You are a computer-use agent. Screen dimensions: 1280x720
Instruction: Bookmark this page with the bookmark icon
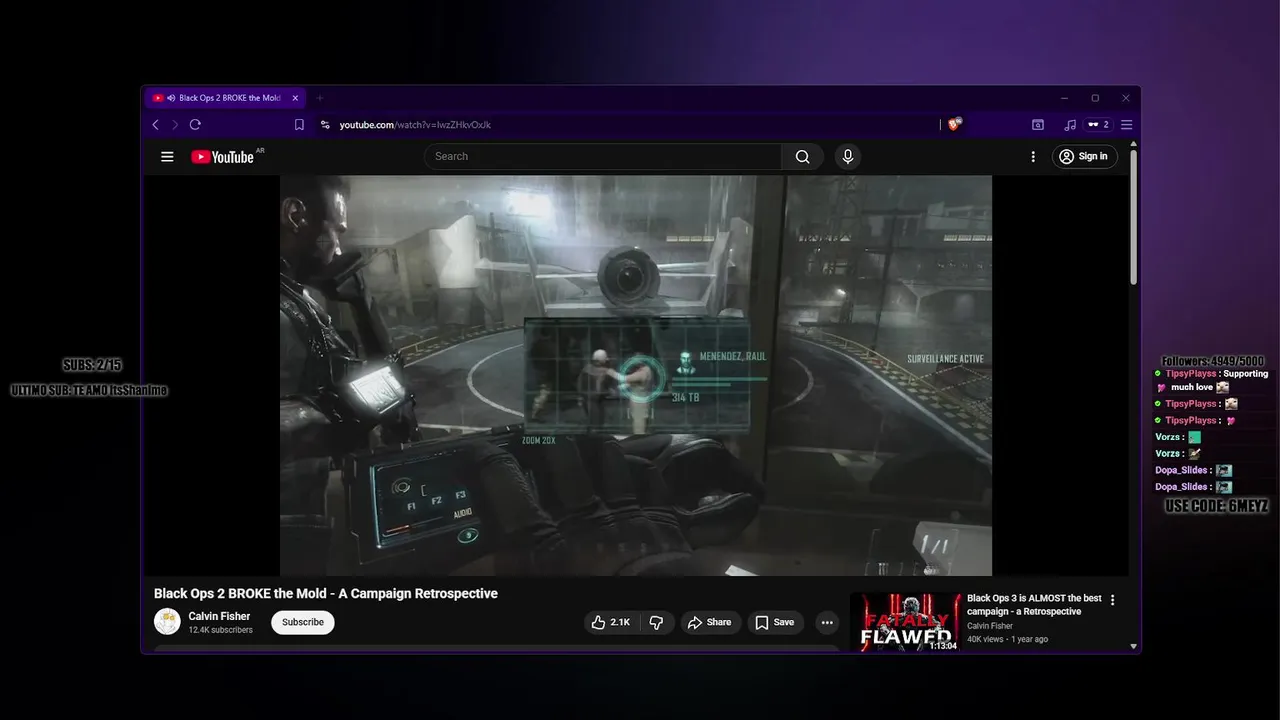click(x=299, y=125)
